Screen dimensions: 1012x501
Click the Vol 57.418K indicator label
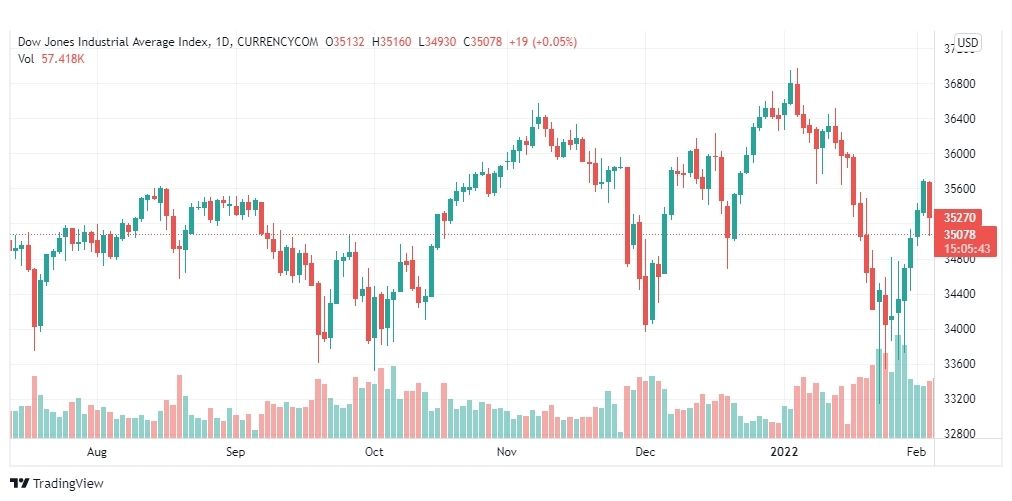pos(52,58)
